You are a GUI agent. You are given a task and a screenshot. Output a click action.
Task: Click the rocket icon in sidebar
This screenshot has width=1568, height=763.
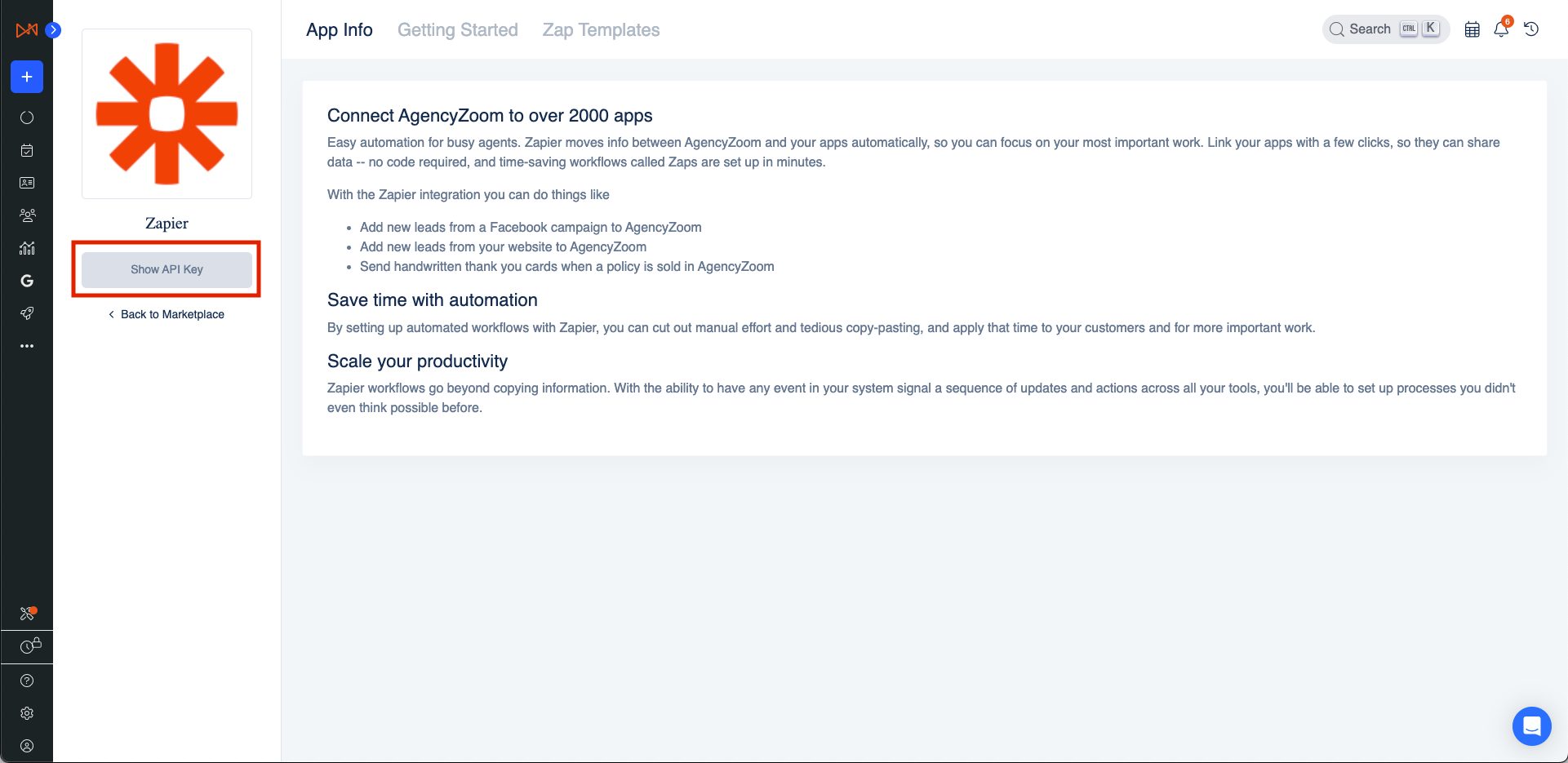click(x=27, y=313)
